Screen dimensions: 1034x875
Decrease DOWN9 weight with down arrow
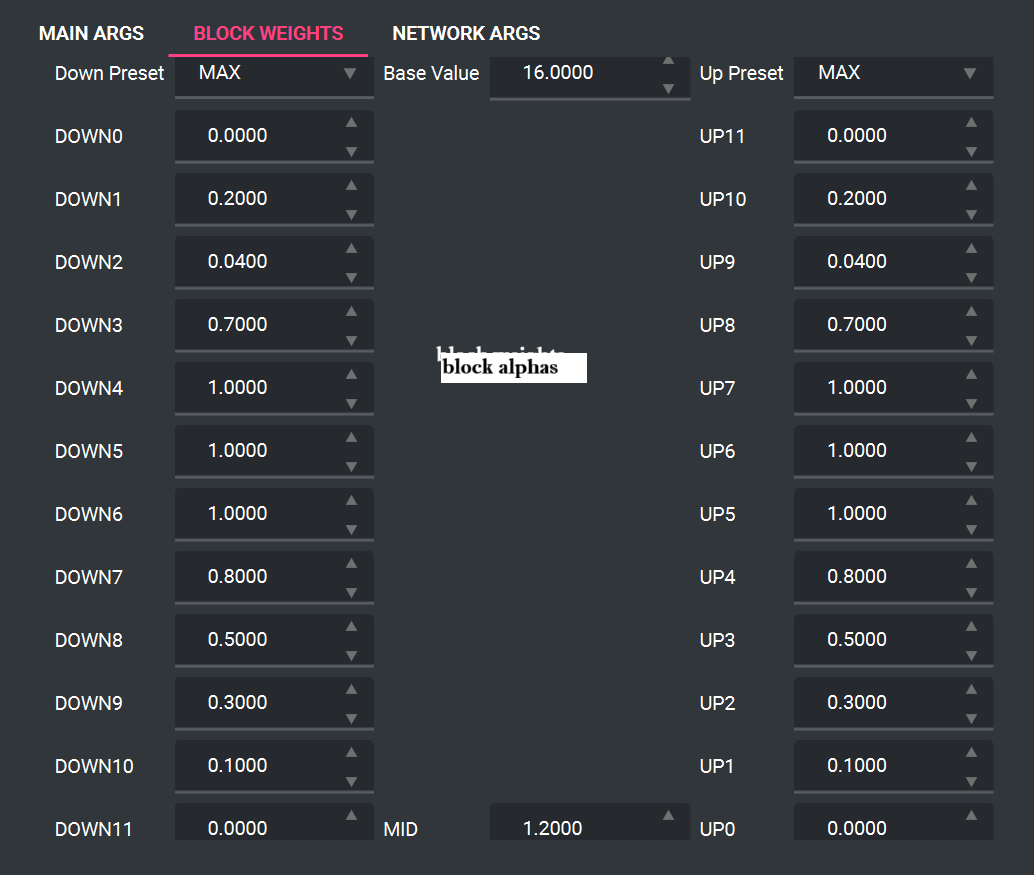[x=351, y=719]
